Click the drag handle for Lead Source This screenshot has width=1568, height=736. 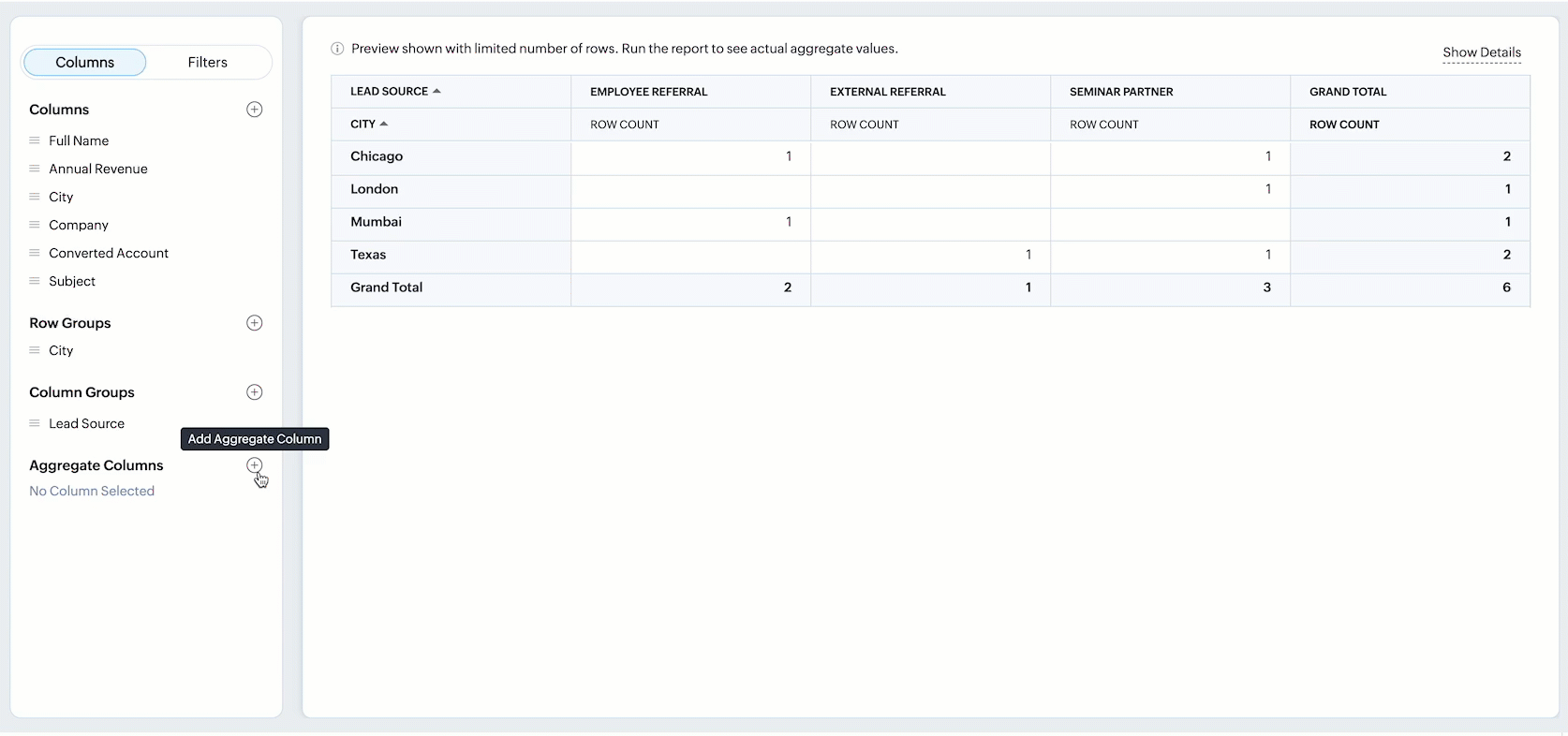(35, 423)
